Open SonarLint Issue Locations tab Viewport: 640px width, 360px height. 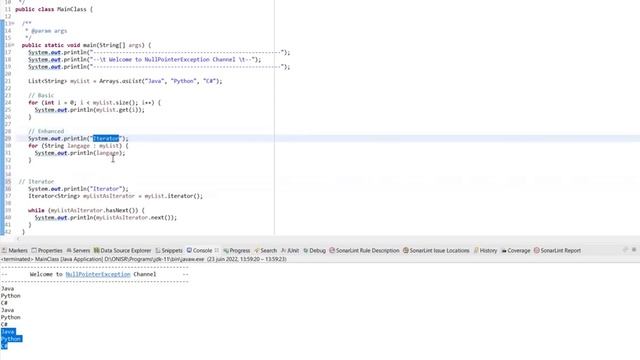[x=436, y=250]
